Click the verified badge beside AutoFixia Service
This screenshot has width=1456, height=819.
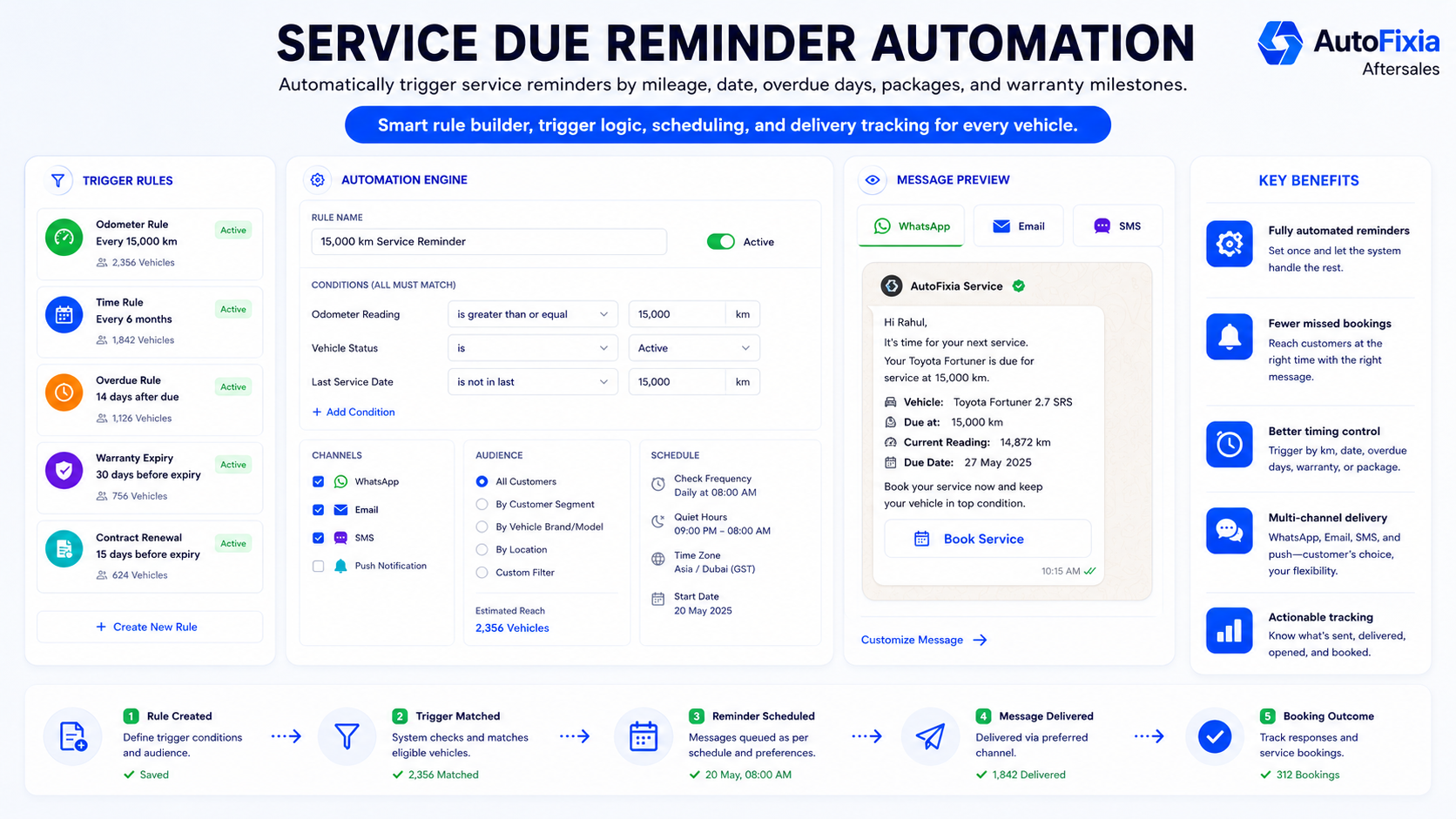[x=1019, y=285]
